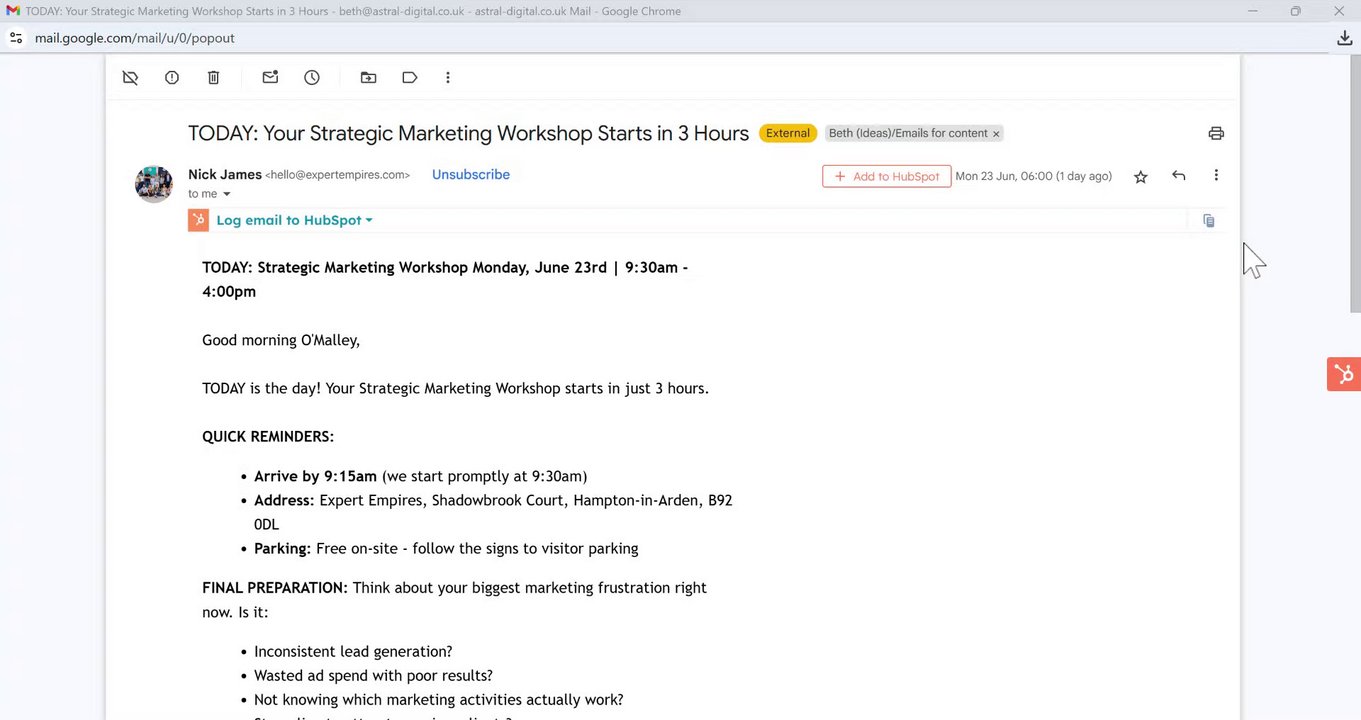Open the toolbar More options menu

click(448, 77)
